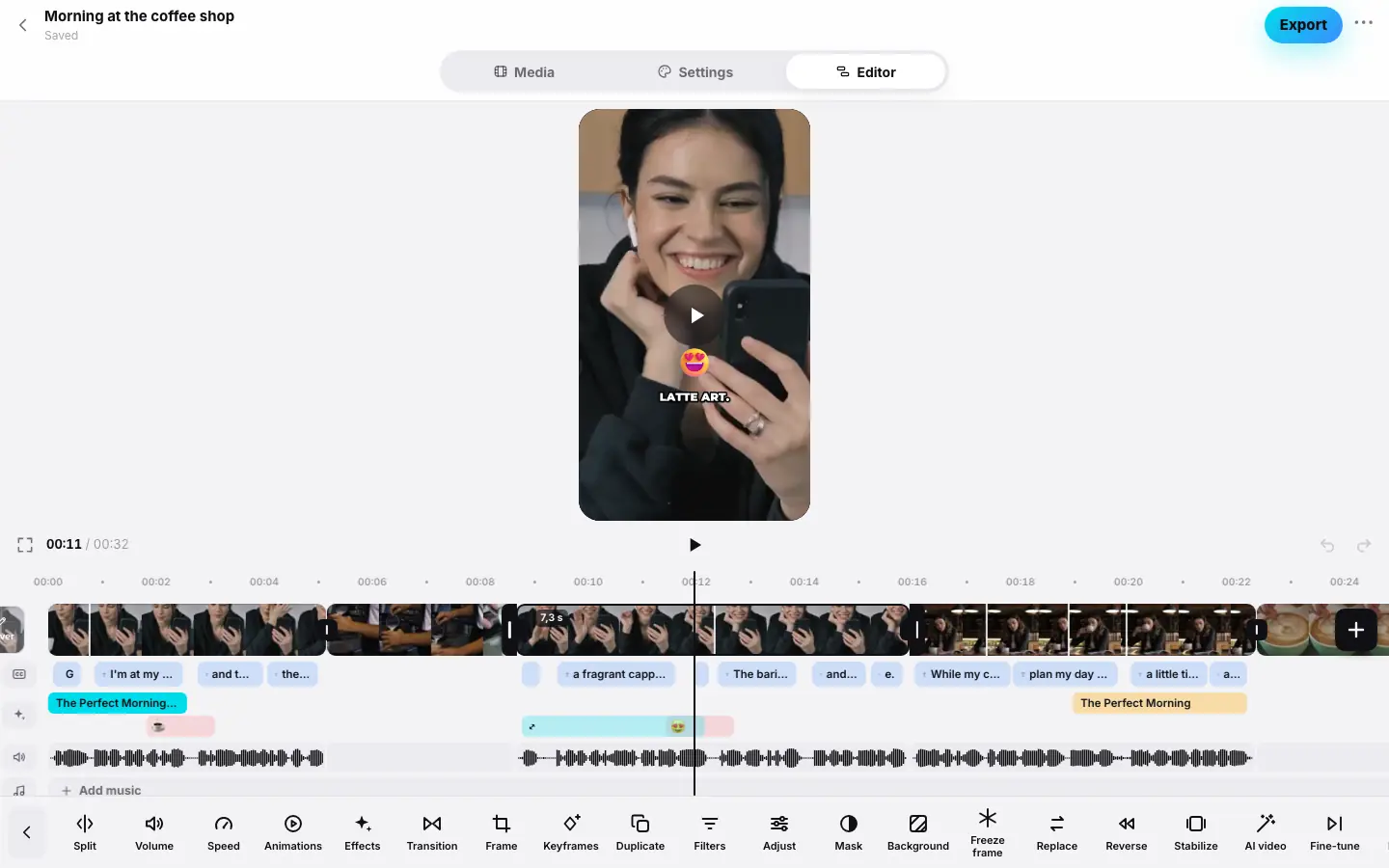The image size is (1389, 868).
Task: Choose the Transition tool
Action: (432, 832)
